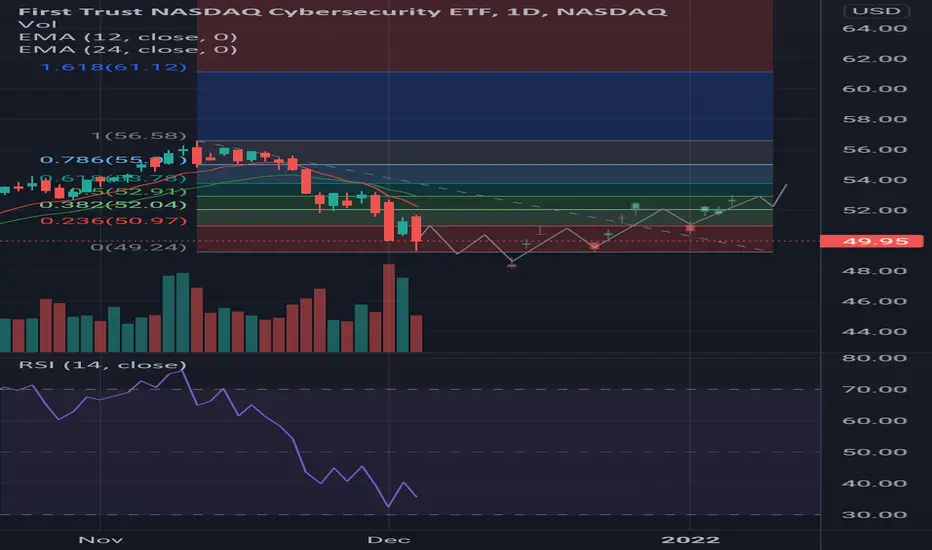
Task: Click the 1(56.58) Fibonacci level label
Action: coord(138,136)
